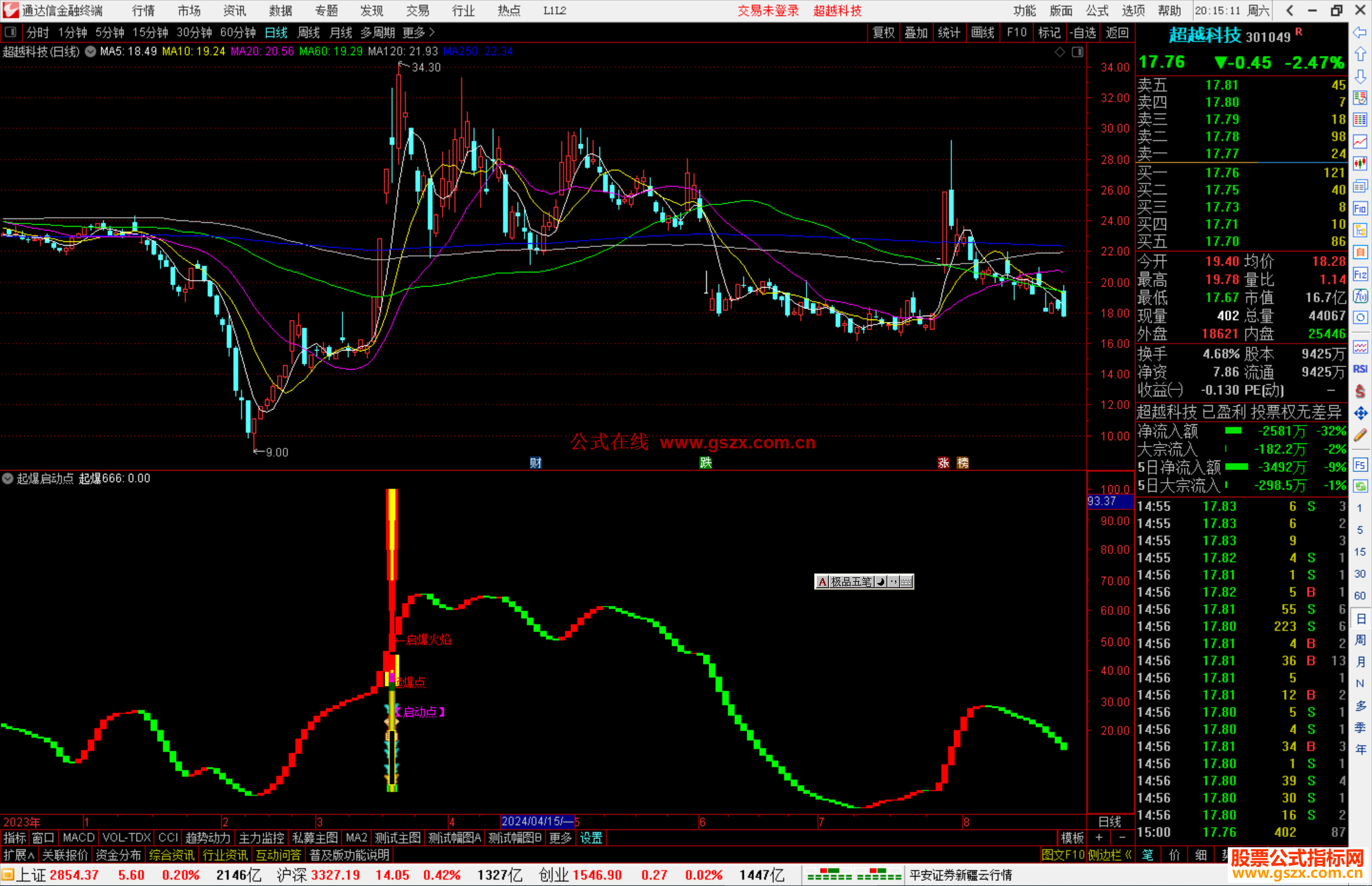Toggle the half-moon full-width mode on IME bar
Viewport: 1372px width, 886px height.
coord(881,582)
